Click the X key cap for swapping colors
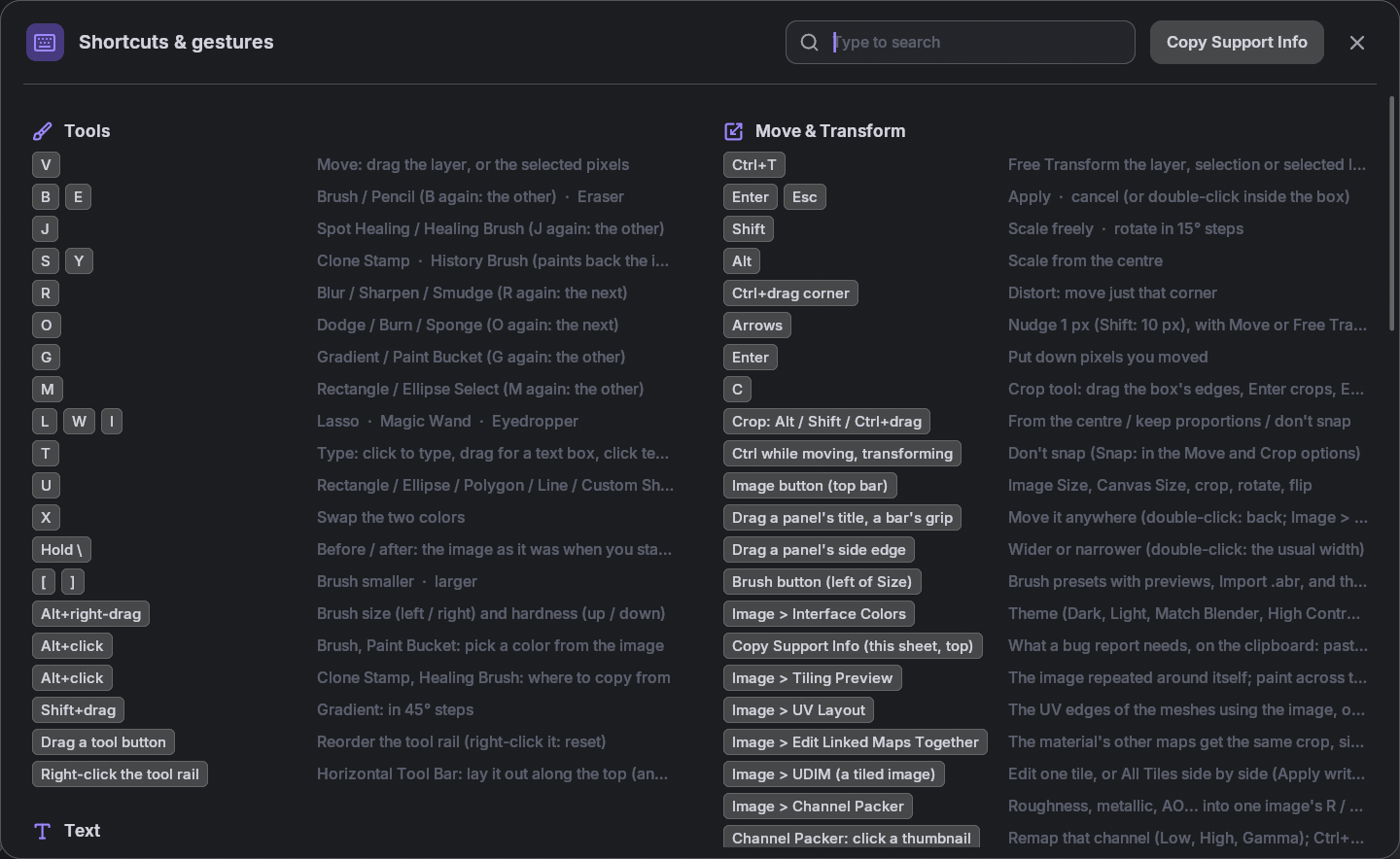This screenshot has width=1400, height=859. tap(46, 518)
